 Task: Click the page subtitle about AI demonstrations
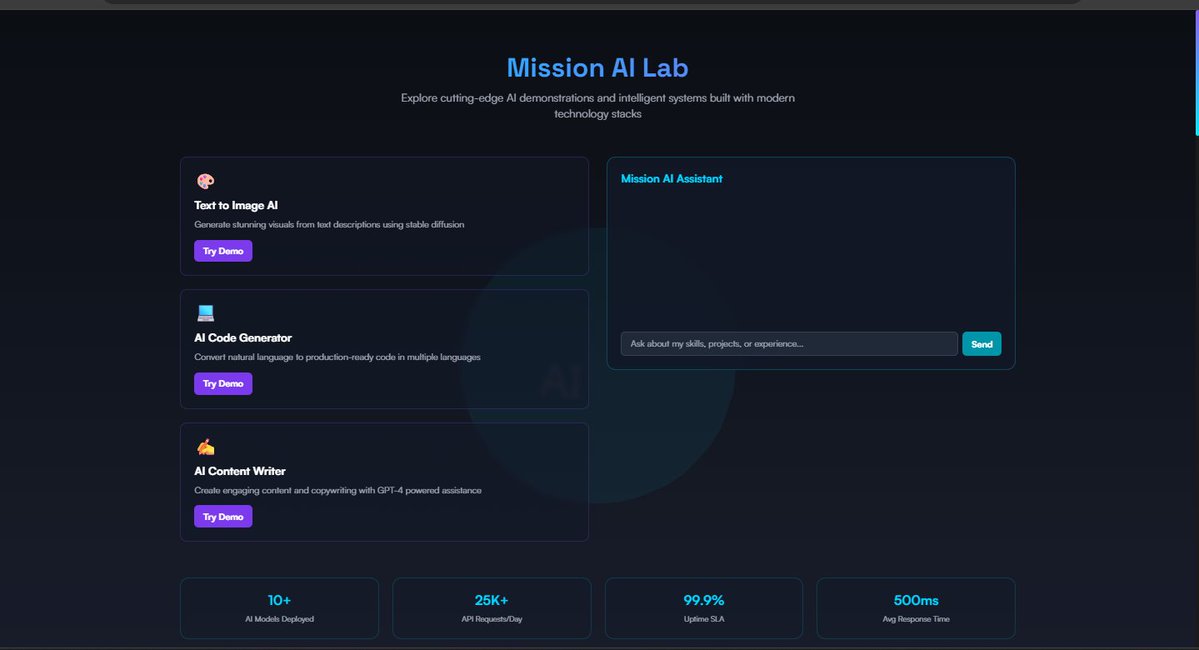click(x=597, y=105)
